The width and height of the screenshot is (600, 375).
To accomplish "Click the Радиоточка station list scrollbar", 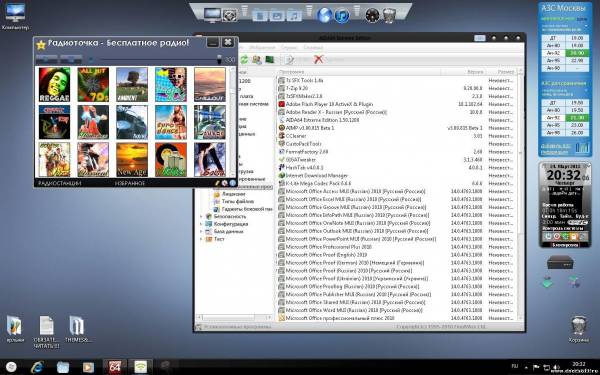I will (232, 122).
